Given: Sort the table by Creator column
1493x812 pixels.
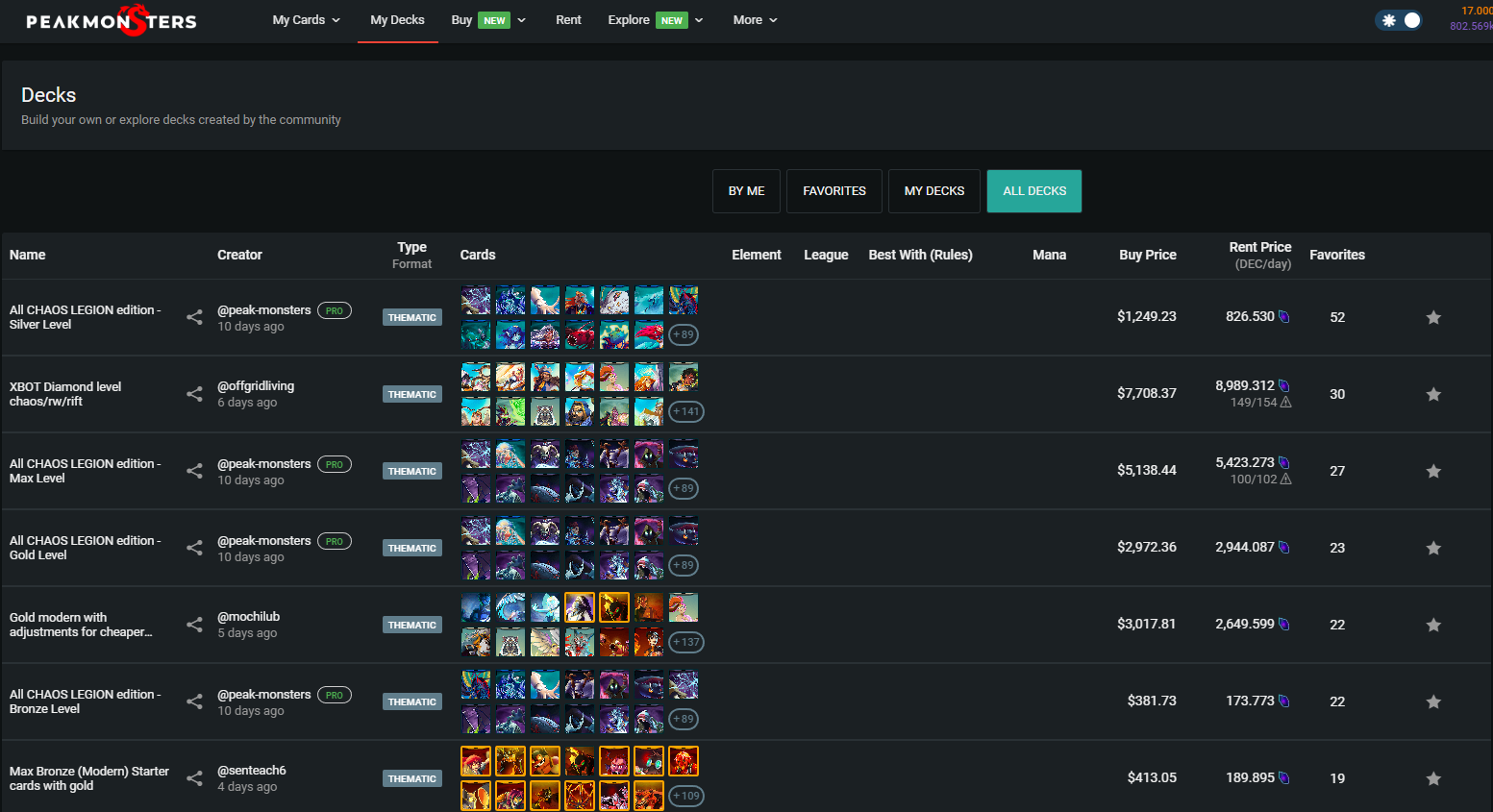Looking at the screenshot, I should click(x=239, y=255).
